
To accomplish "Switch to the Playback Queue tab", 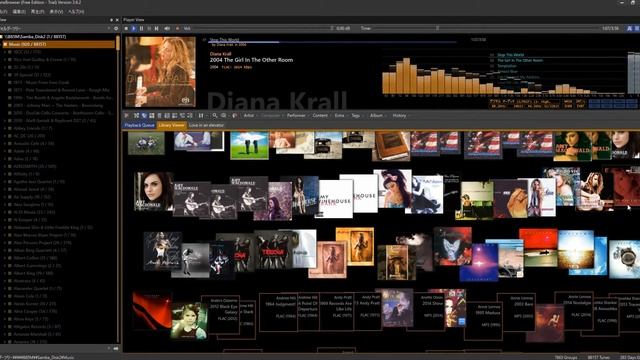I will pos(139,125).
